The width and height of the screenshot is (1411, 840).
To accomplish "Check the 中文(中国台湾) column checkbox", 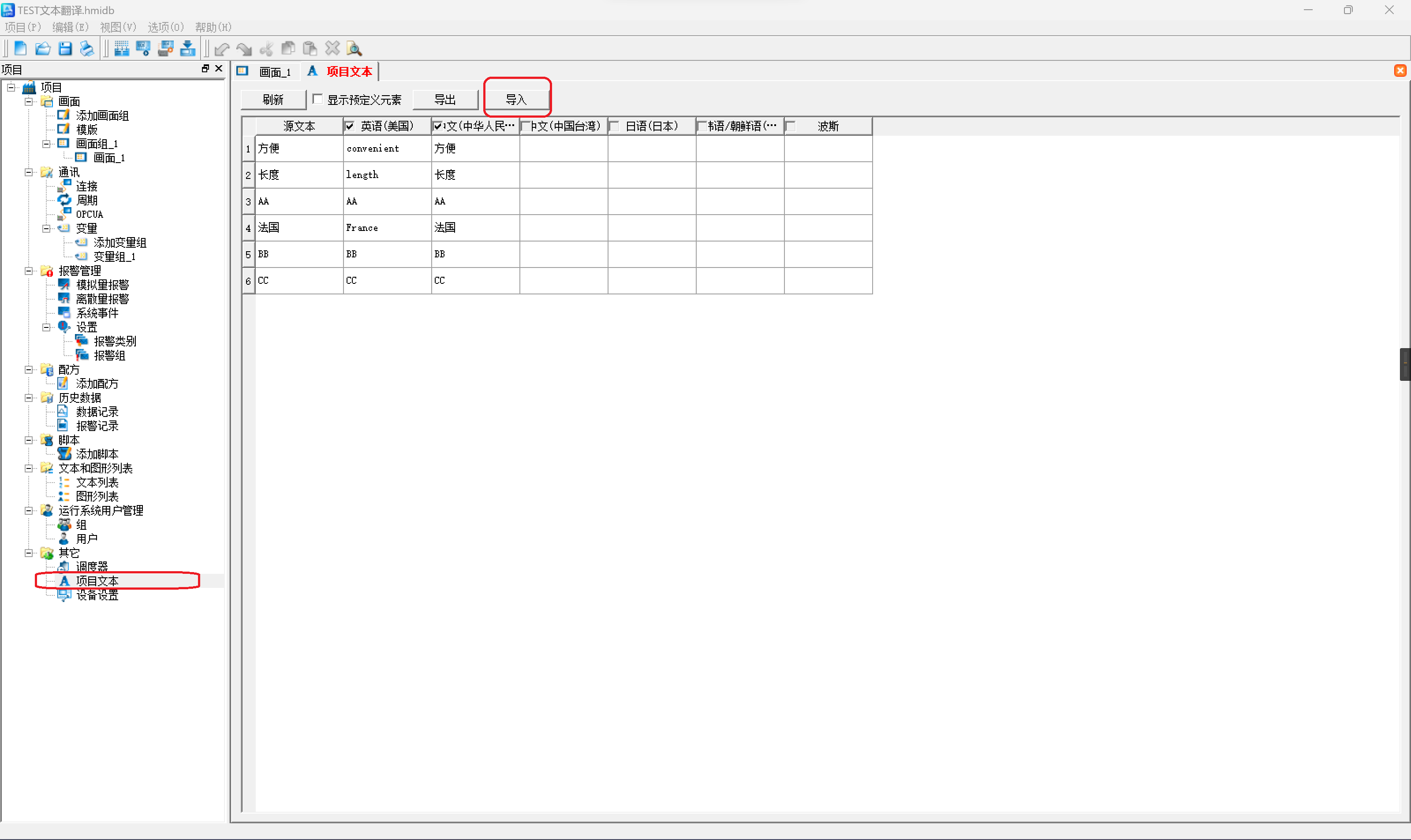I will [526, 126].
